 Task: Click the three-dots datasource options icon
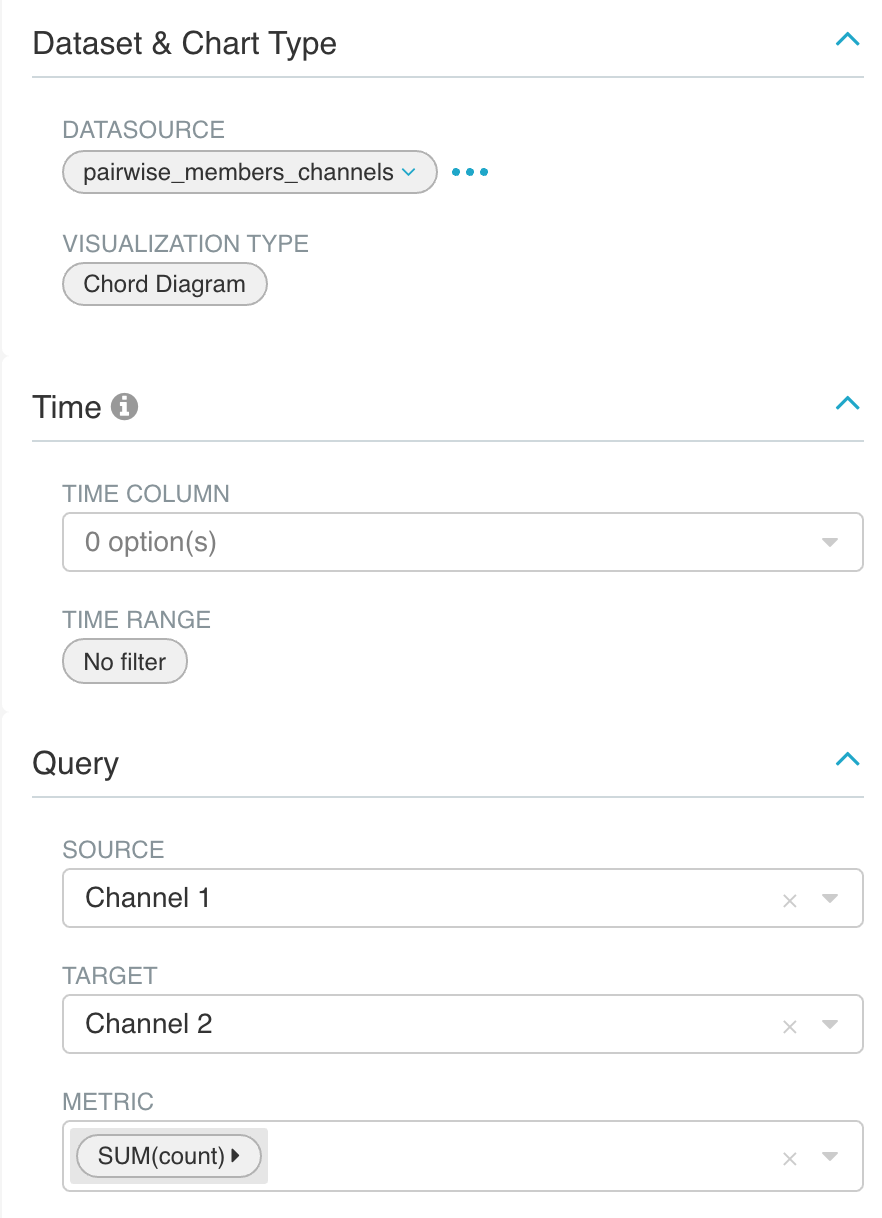point(470,172)
